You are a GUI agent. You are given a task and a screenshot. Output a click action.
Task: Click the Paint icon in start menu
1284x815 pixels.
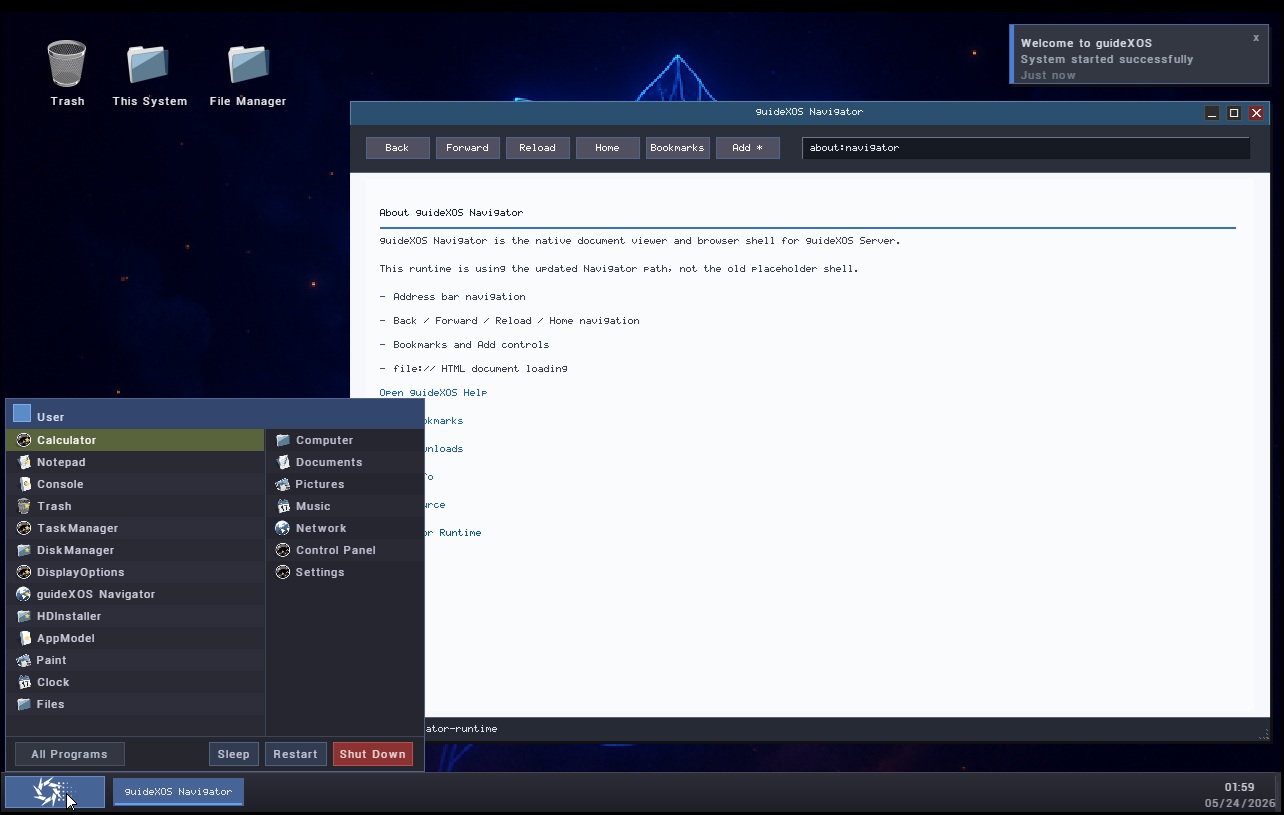pos(24,660)
